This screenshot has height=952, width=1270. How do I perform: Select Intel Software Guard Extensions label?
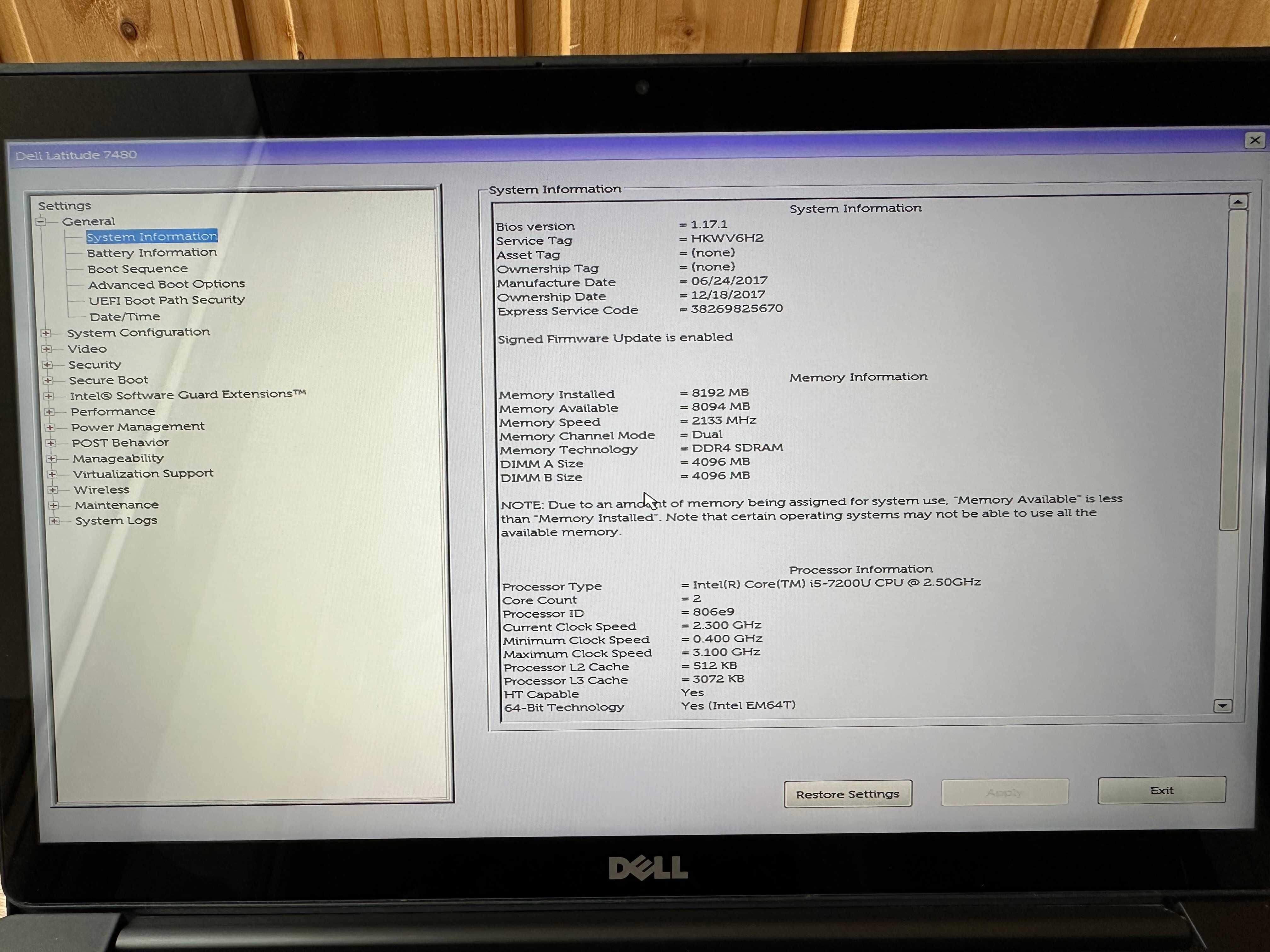click(188, 395)
